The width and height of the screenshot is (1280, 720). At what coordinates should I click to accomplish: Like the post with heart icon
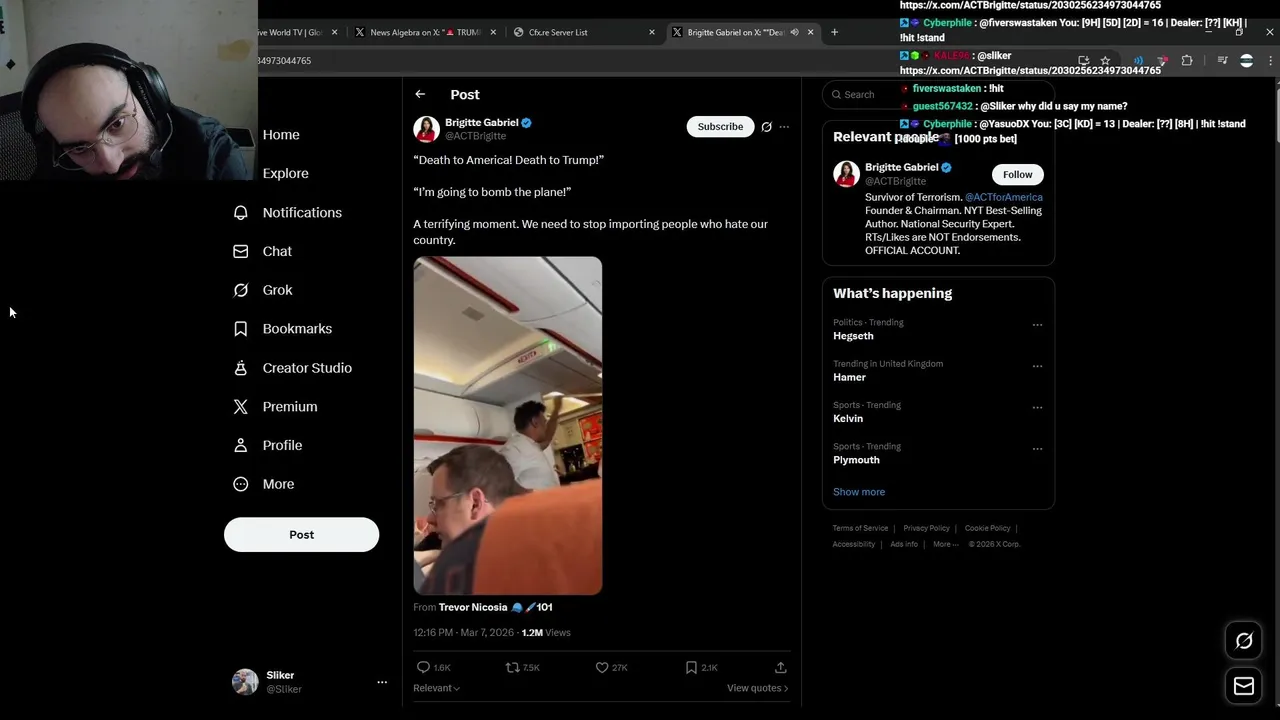602,667
